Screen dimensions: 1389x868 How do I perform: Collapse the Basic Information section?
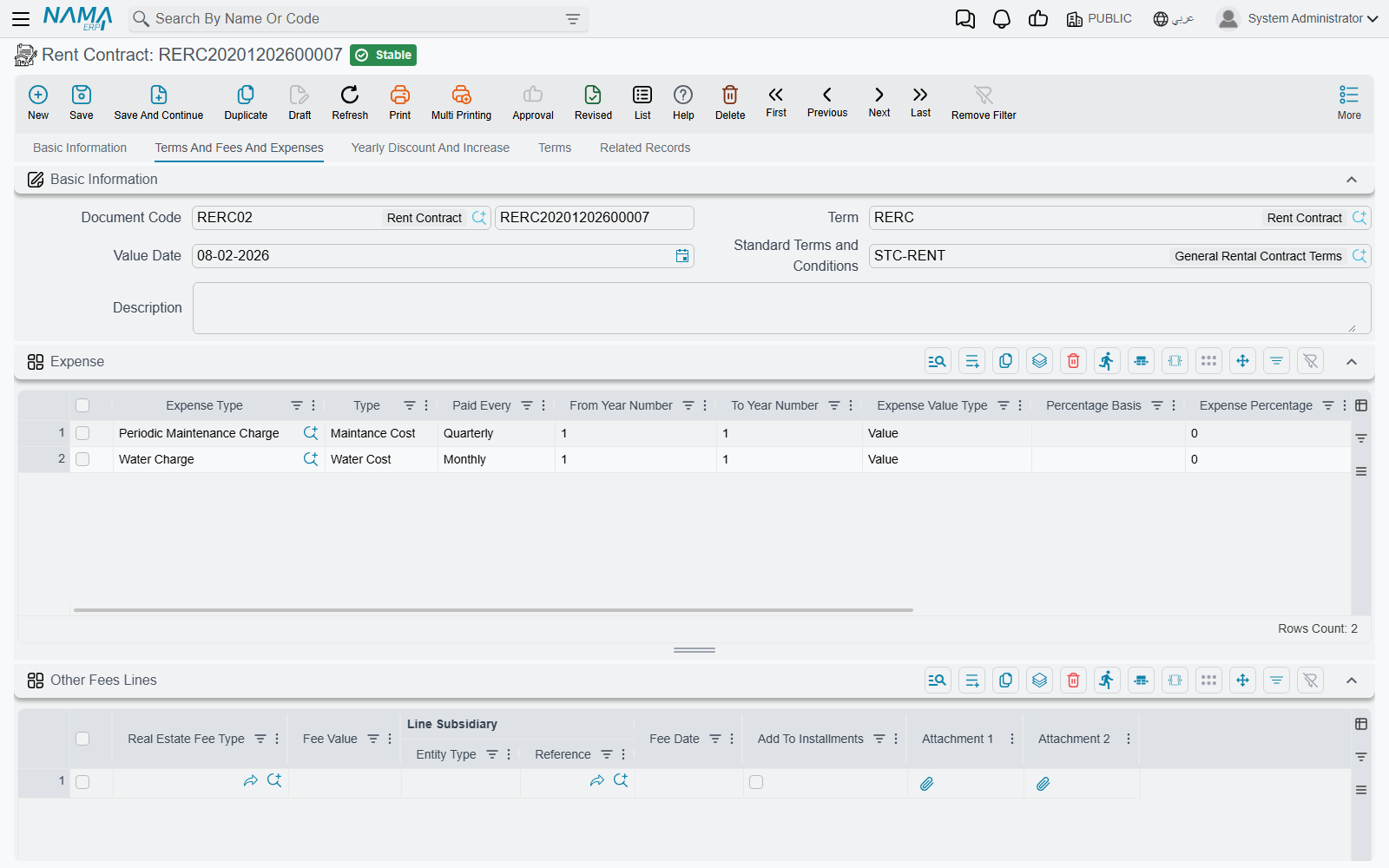1352,180
